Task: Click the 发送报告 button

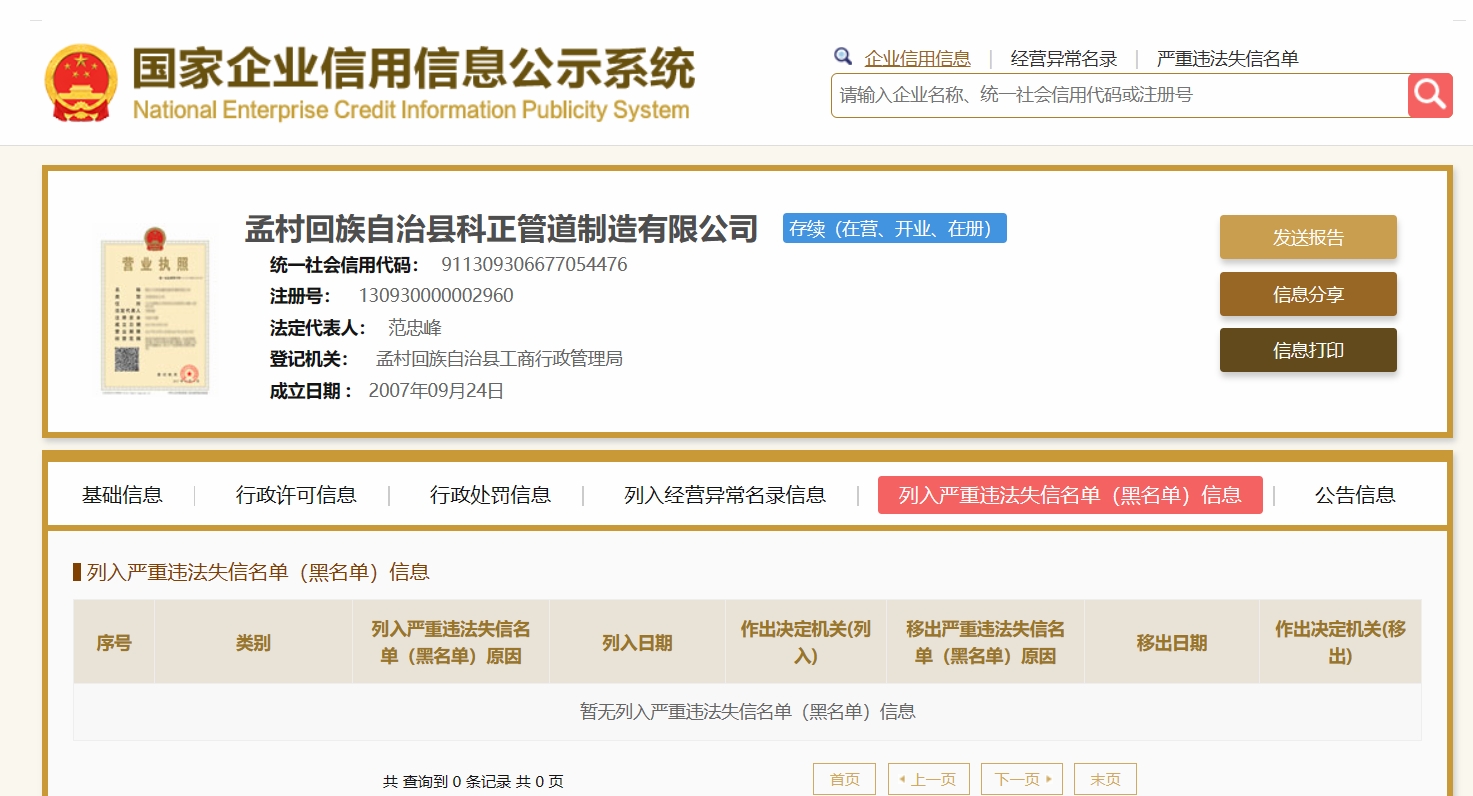Action: 1308,237
